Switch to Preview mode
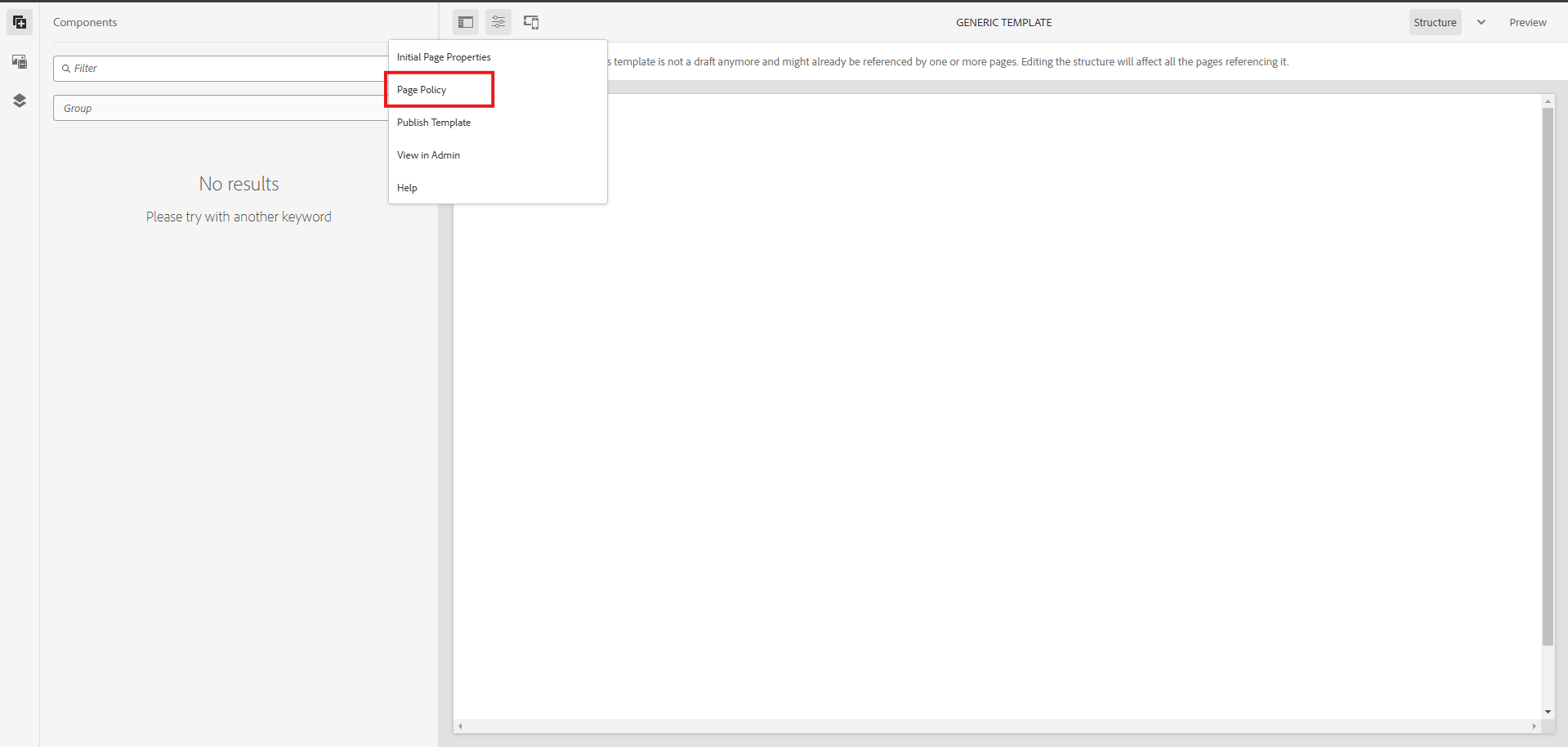Image resolution: width=1568 pixels, height=747 pixels. click(1527, 22)
